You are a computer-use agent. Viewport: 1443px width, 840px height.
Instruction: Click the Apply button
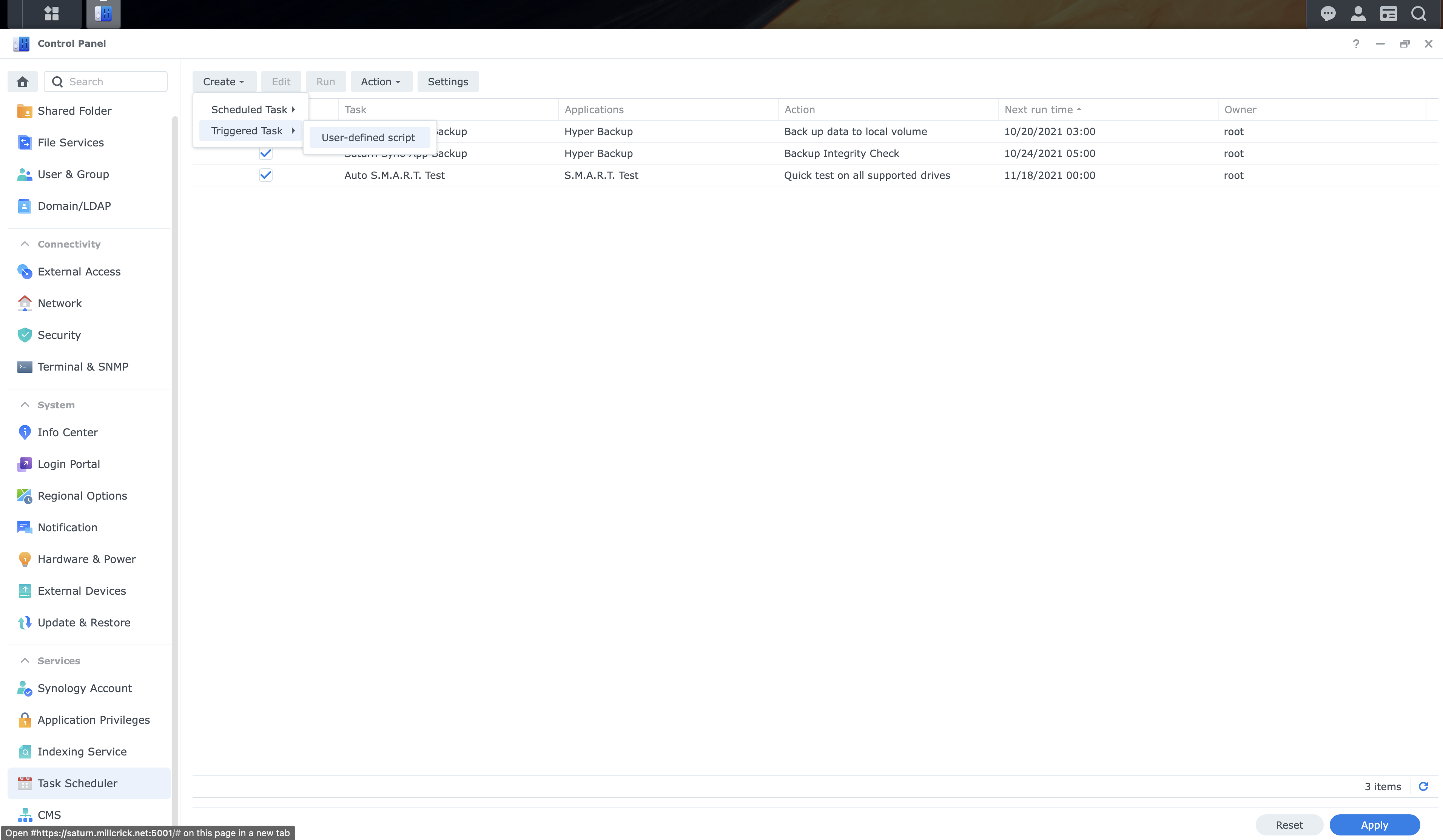[x=1374, y=825]
